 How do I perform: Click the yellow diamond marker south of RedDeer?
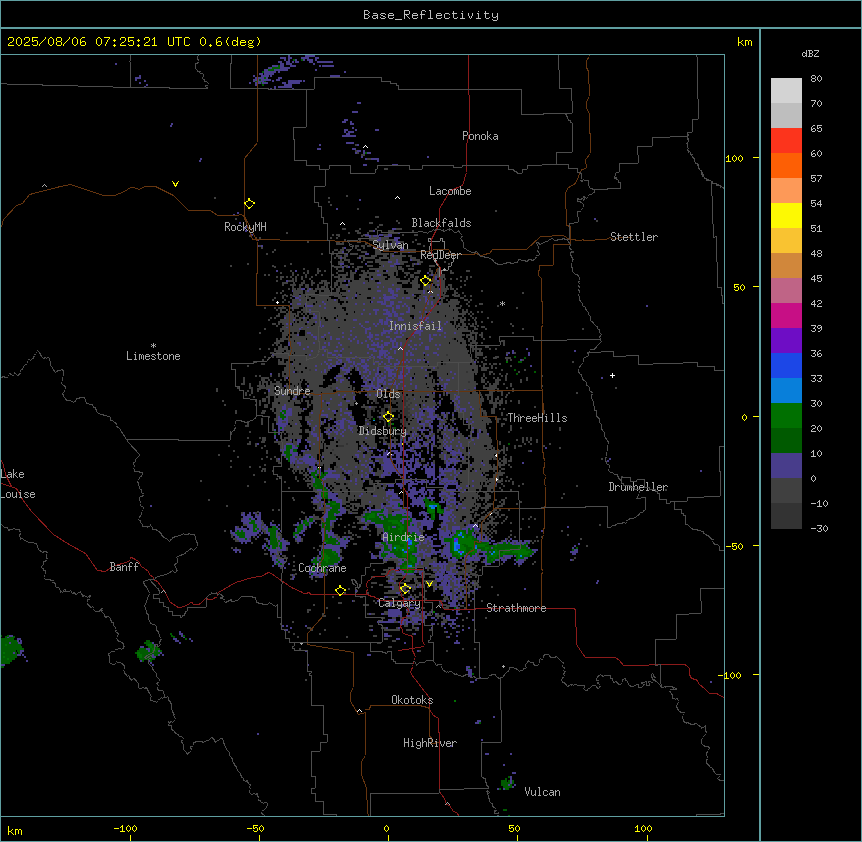coord(426,281)
